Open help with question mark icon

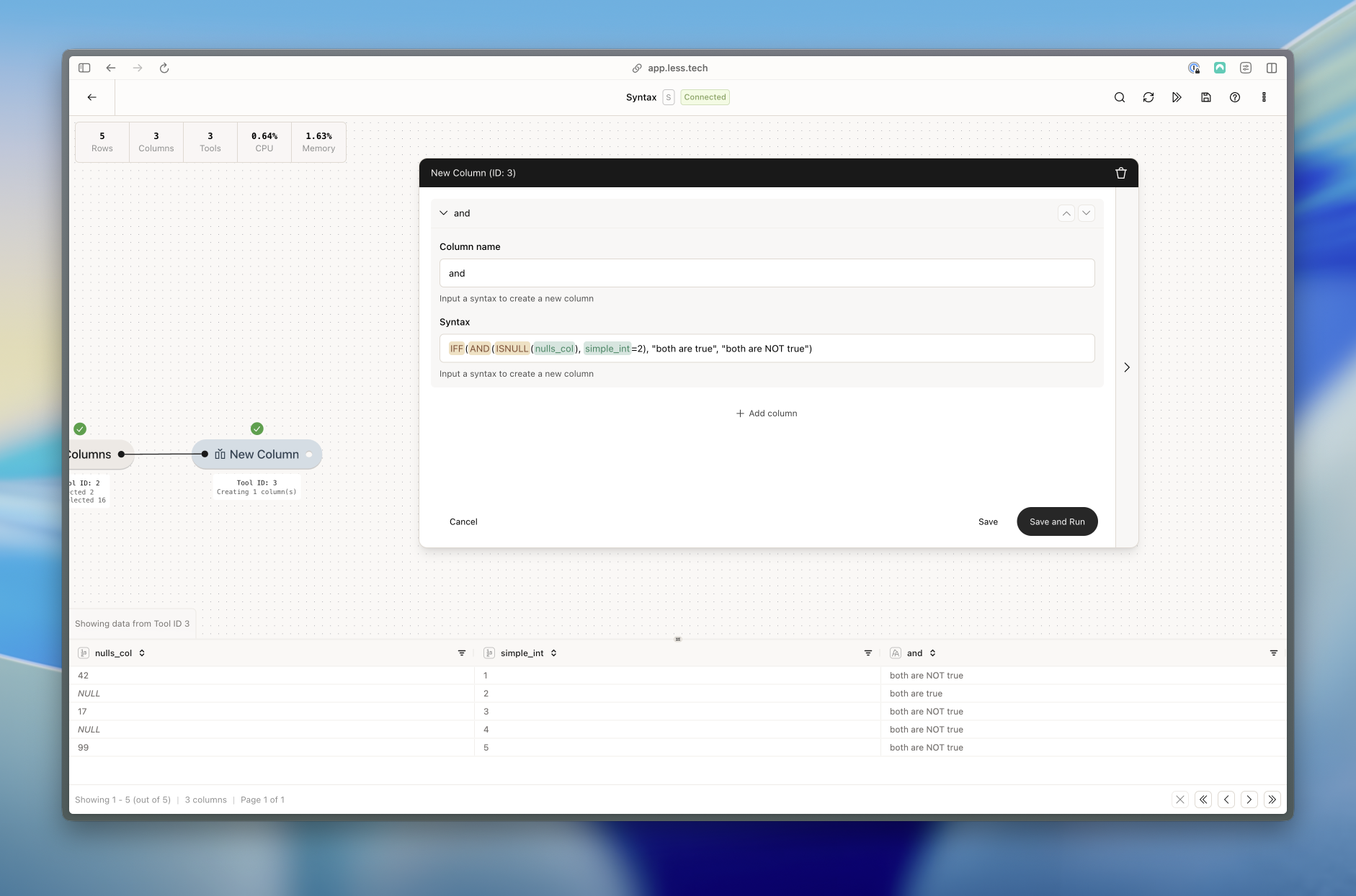tap(1235, 97)
